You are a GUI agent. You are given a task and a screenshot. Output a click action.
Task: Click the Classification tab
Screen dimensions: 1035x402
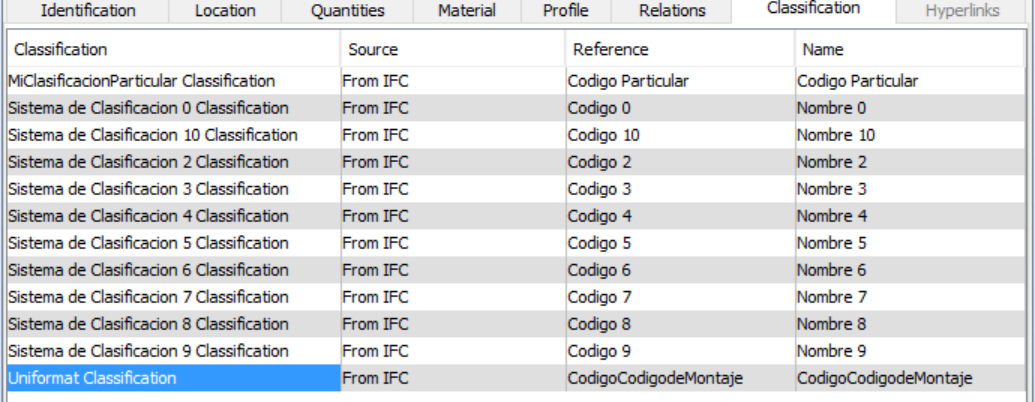(813, 8)
